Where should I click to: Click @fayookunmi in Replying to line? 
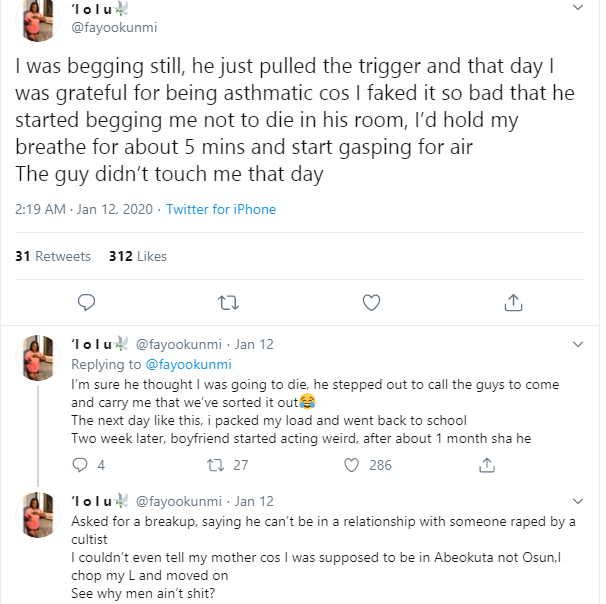pyautogui.click(x=189, y=364)
